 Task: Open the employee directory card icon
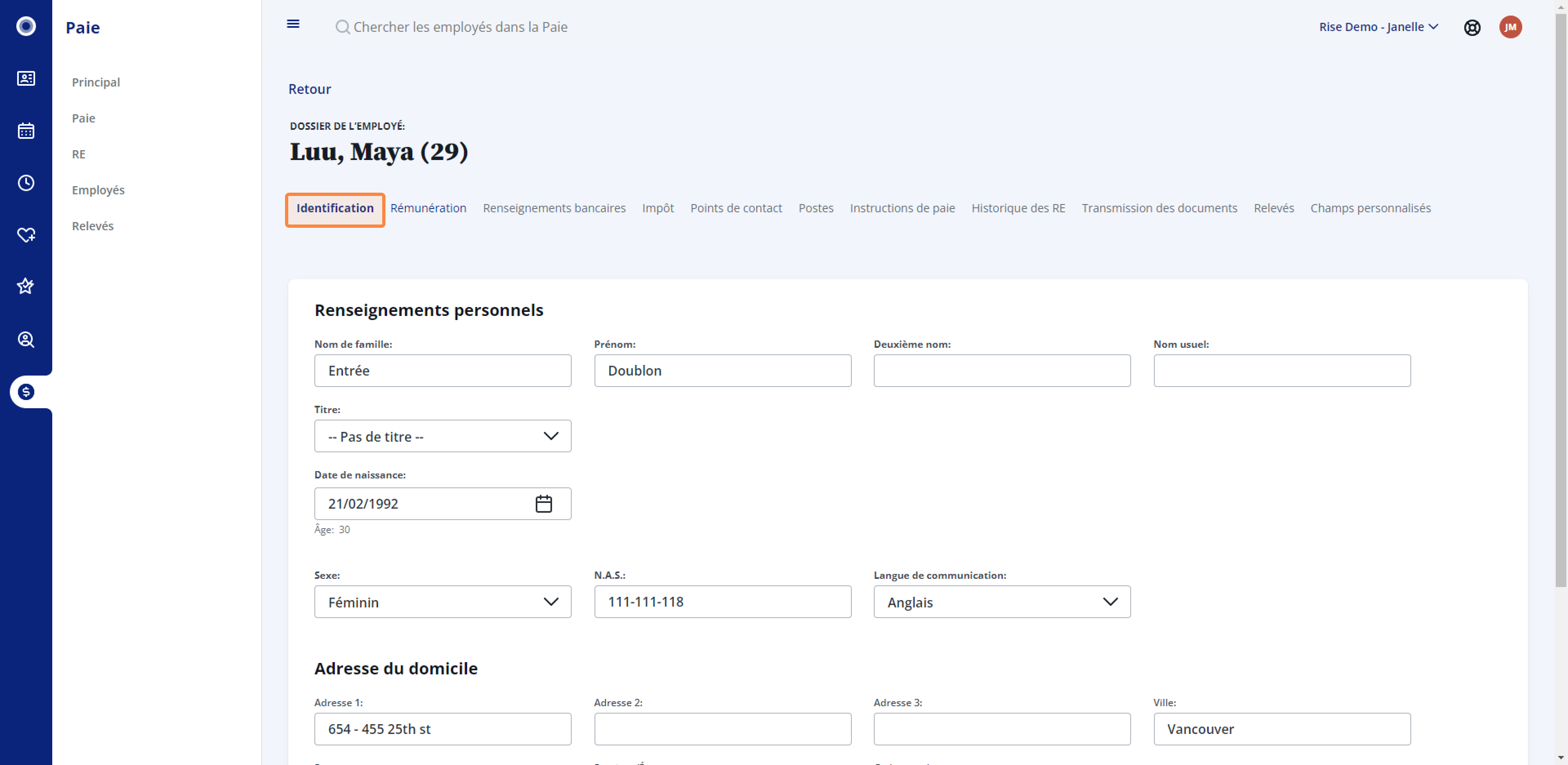coord(26,78)
